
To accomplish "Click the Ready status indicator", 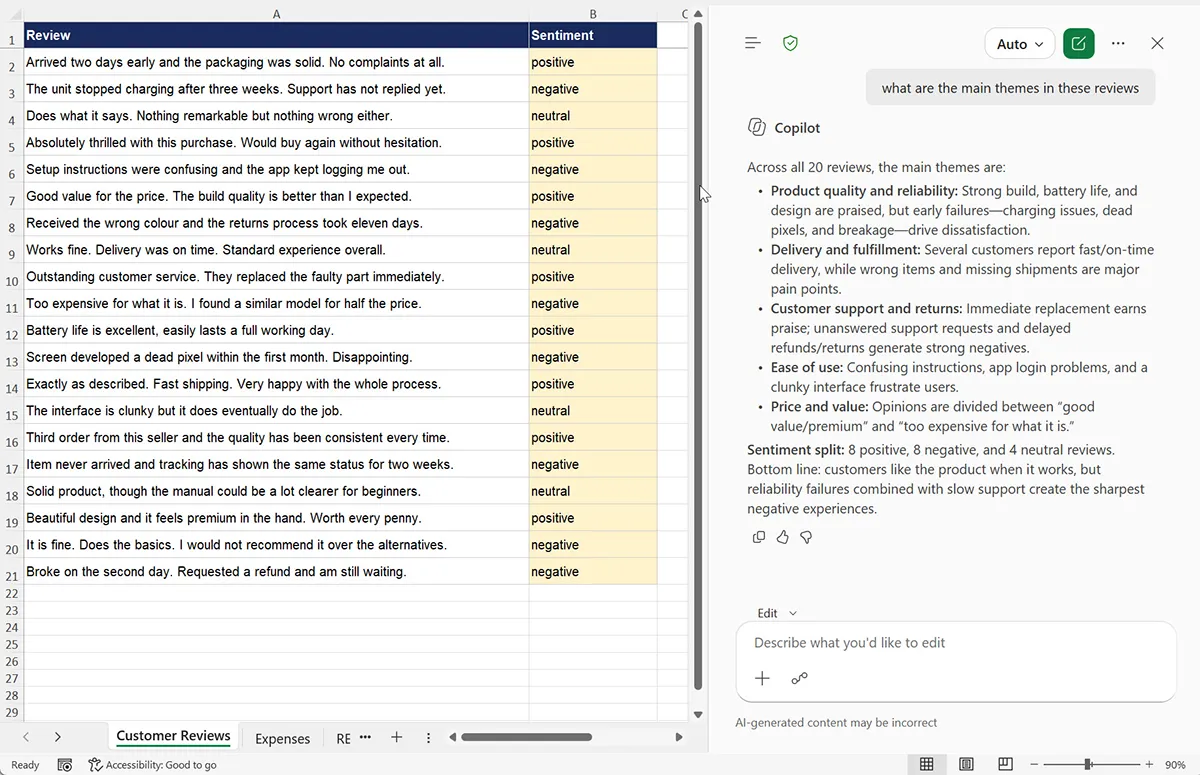I will [25, 765].
